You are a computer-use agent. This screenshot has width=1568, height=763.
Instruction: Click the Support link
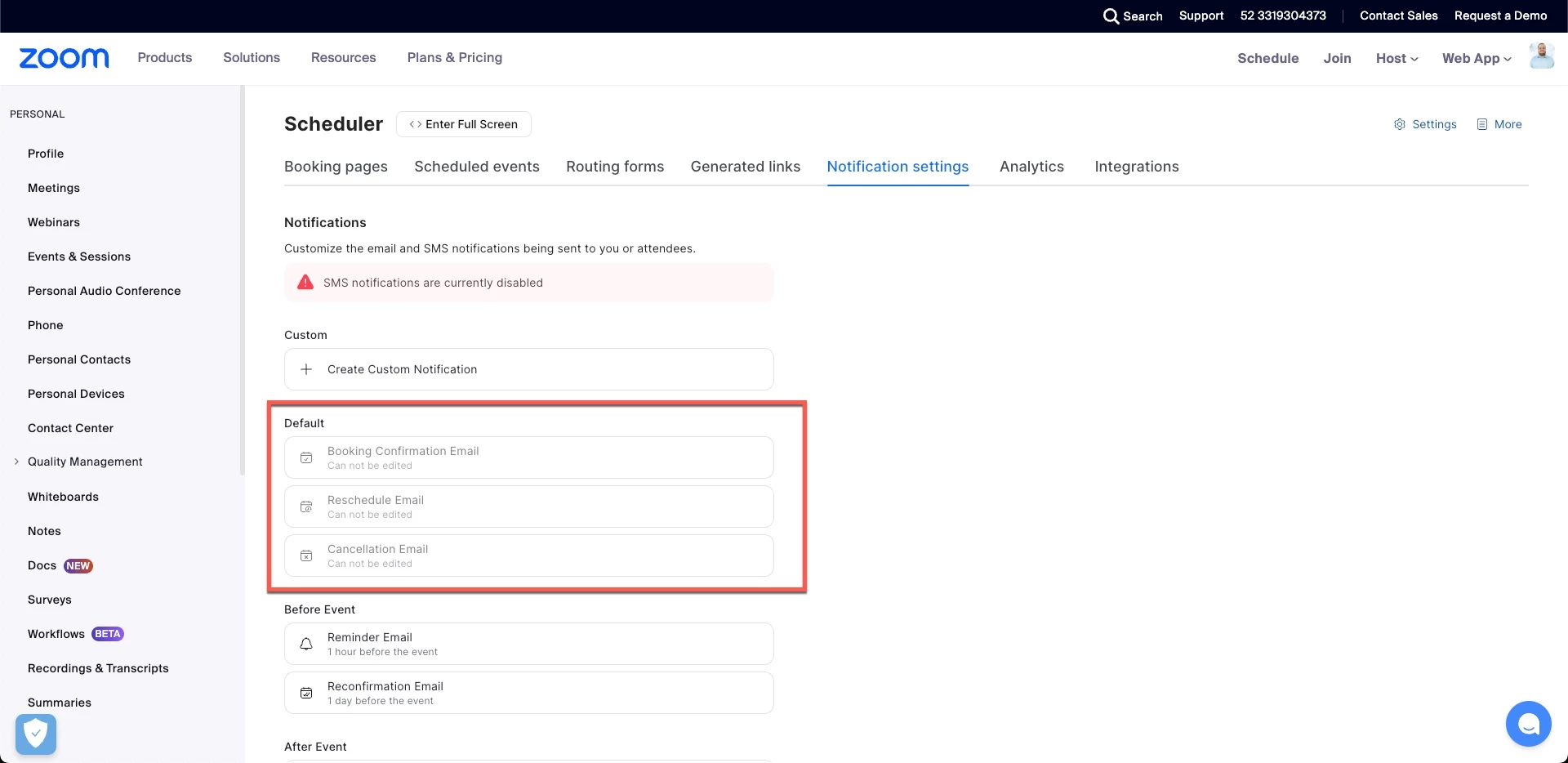[1201, 16]
